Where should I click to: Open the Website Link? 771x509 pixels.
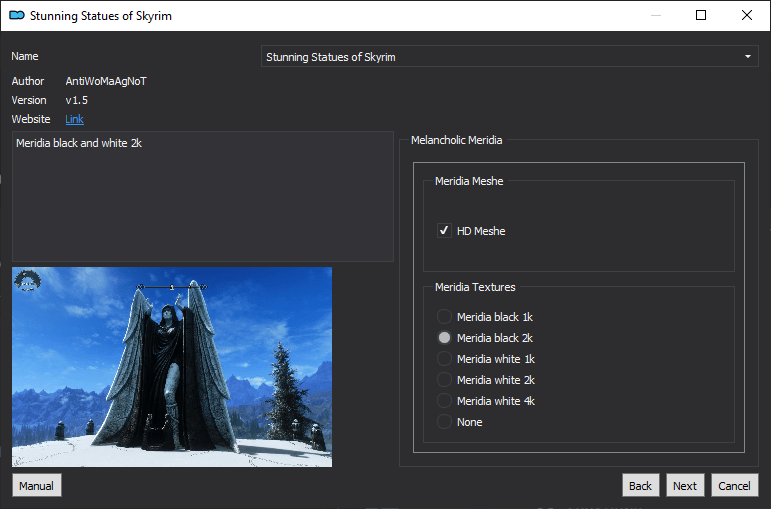pos(74,119)
